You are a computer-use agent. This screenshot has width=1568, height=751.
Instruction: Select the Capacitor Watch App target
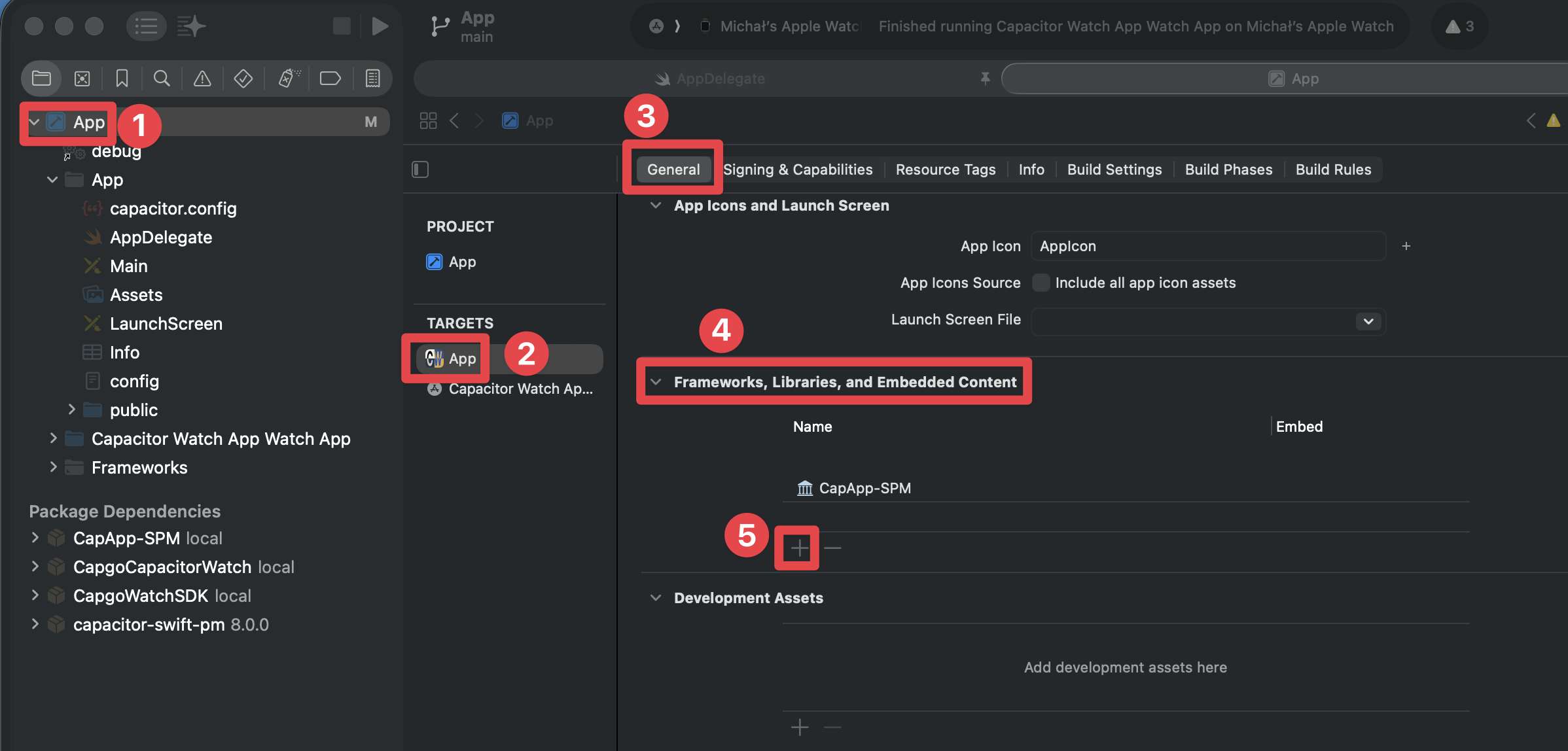click(509, 389)
